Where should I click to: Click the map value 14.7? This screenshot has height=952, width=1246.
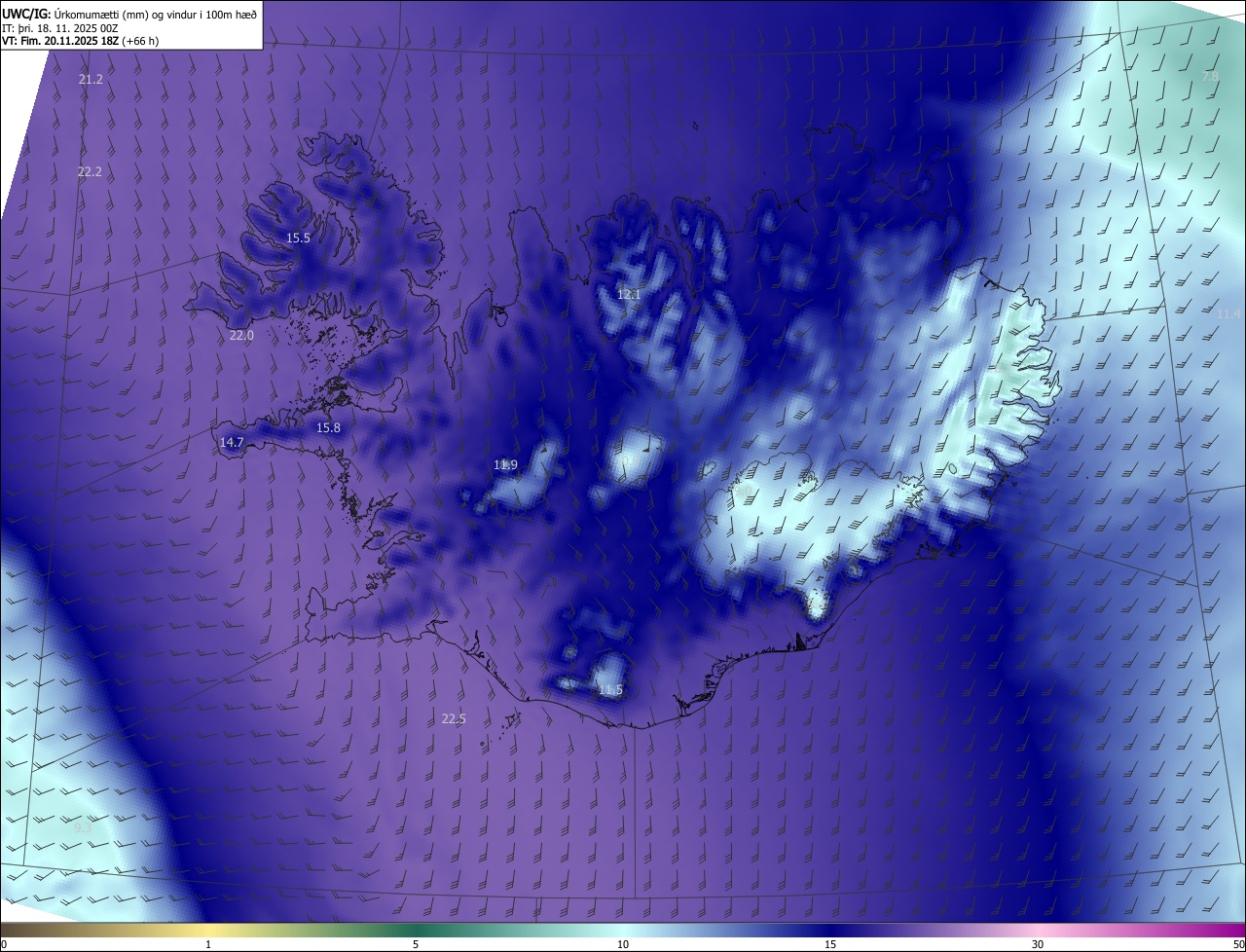pos(232,442)
